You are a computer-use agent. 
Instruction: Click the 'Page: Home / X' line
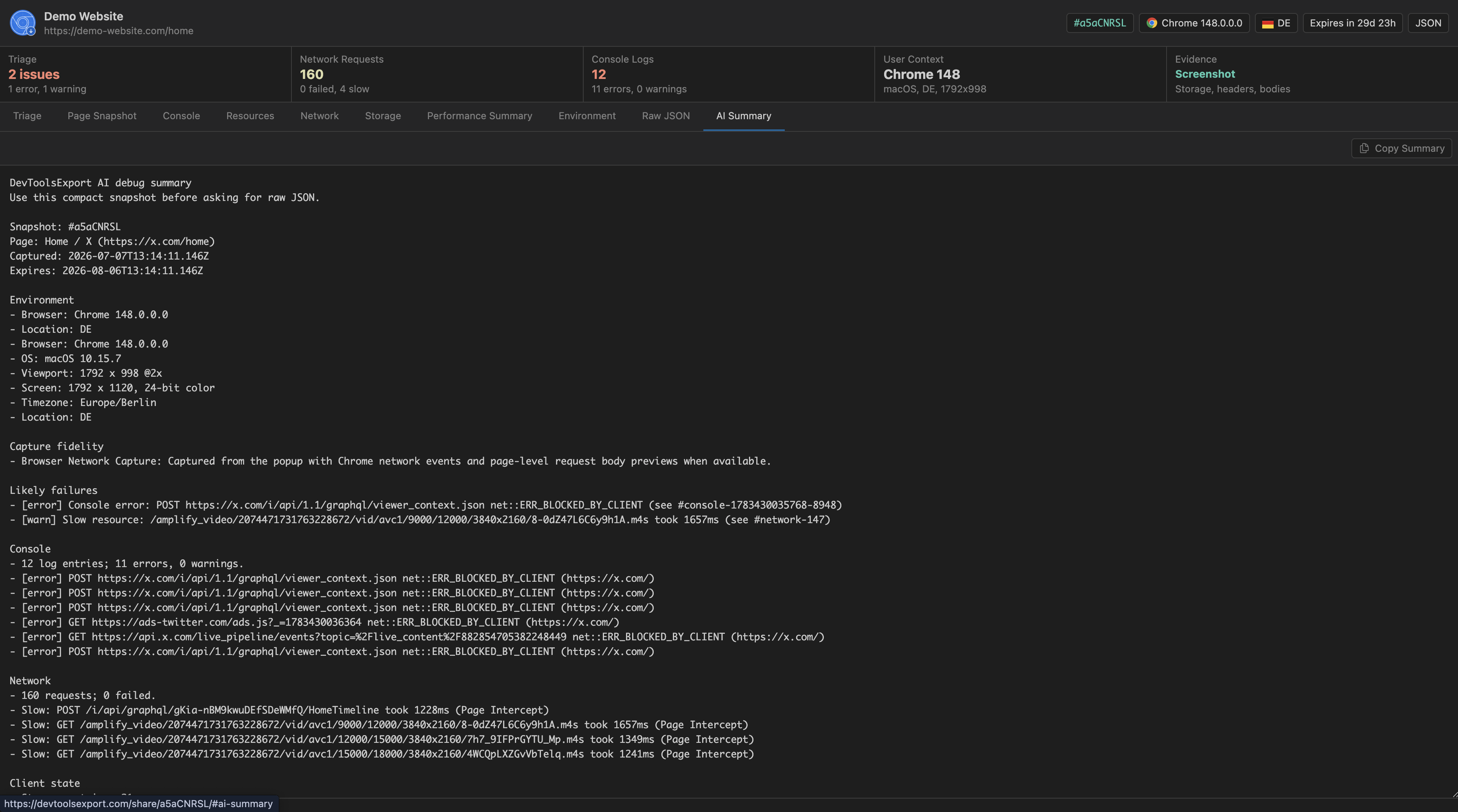pyautogui.click(x=112, y=242)
